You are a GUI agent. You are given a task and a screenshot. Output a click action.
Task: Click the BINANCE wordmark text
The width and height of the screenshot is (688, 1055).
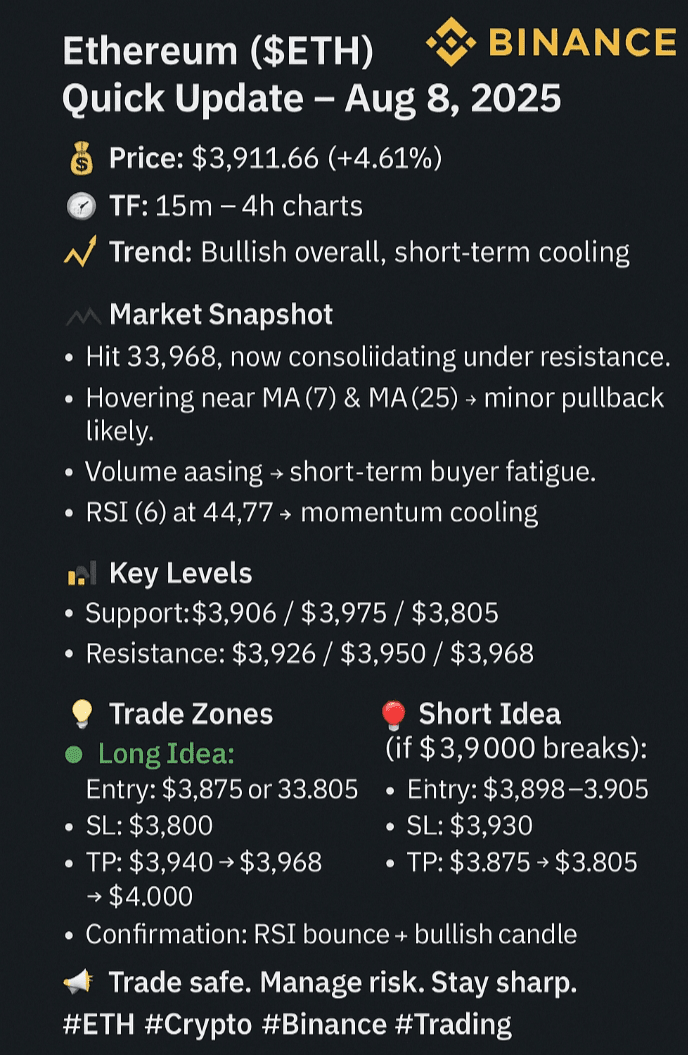582,42
